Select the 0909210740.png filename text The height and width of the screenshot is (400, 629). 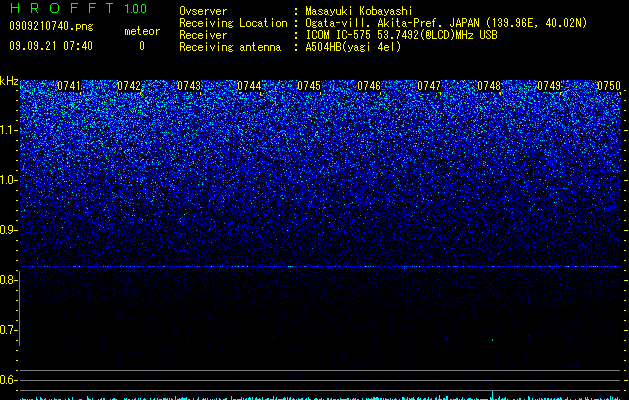tap(51, 26)
